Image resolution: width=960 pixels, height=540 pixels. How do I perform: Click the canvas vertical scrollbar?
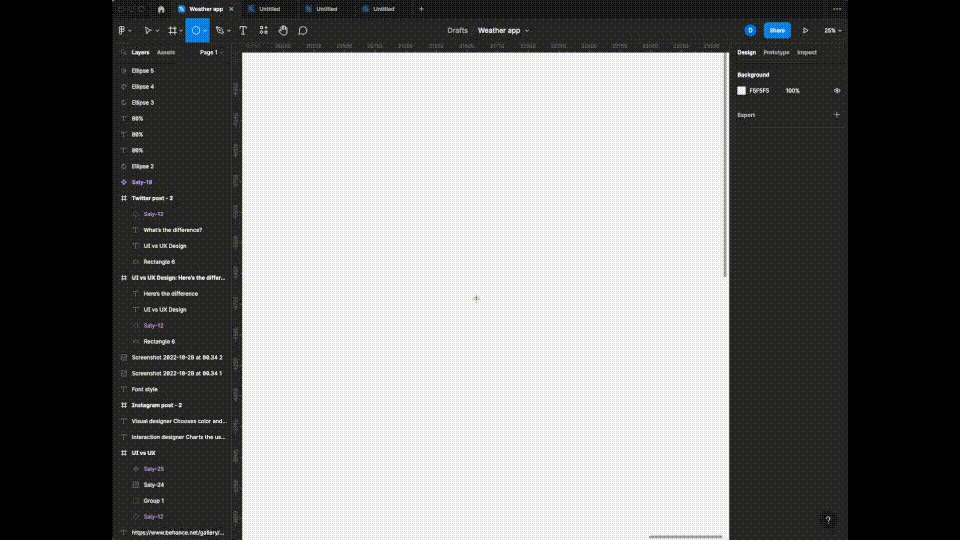(726, 165)
